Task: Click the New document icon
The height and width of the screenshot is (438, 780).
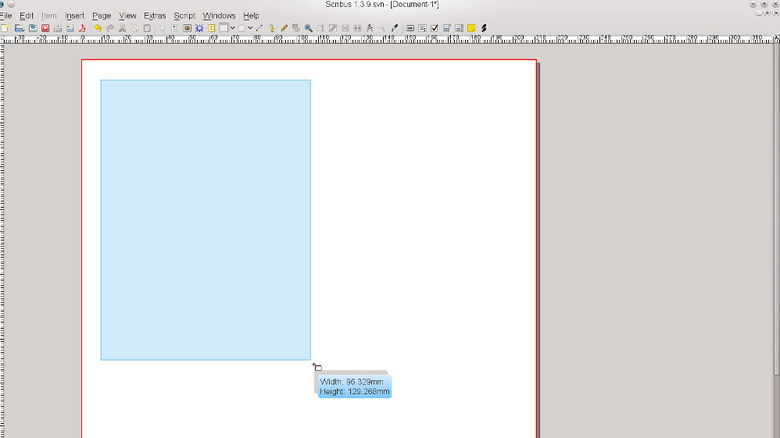Action: [5, 28]
